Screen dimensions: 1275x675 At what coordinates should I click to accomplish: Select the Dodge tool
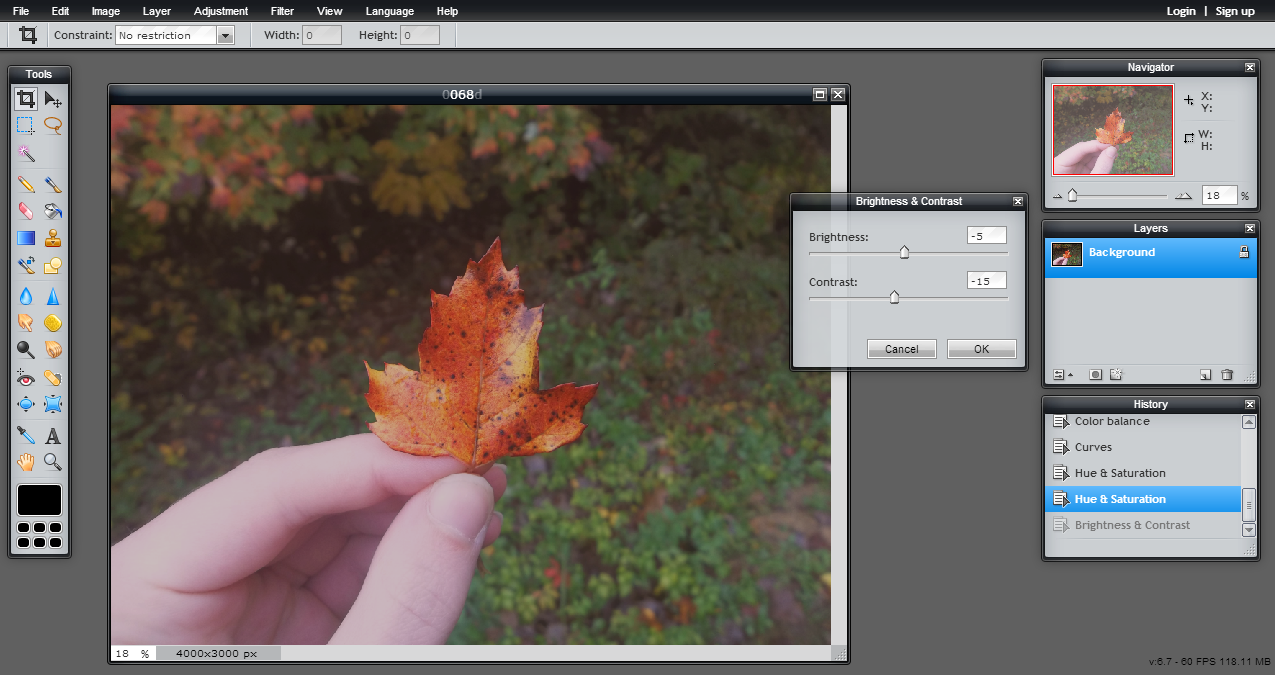[x=26, y=350]
